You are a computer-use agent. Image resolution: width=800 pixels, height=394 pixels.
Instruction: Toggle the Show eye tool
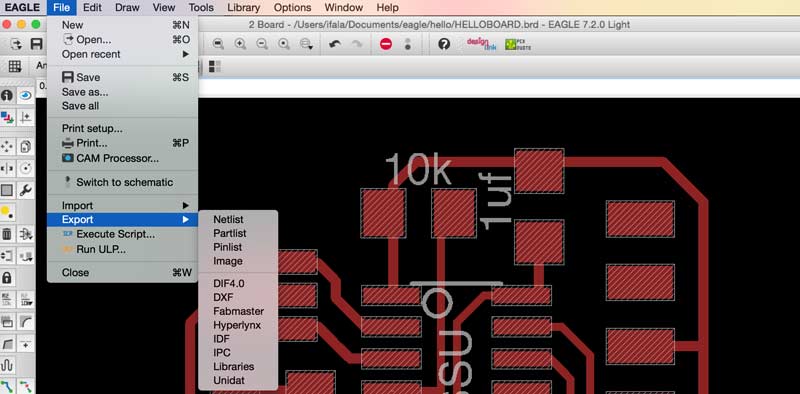tap(26, 96)
